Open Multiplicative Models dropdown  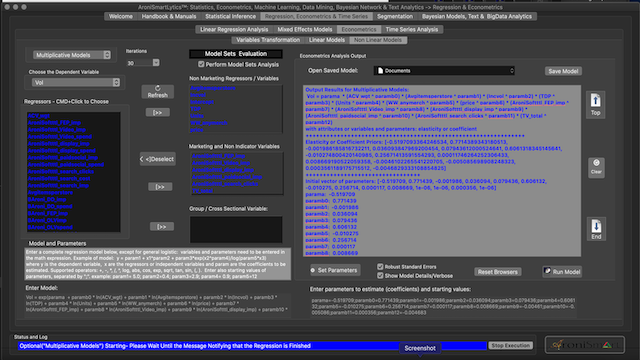click(x=72, y=55)
